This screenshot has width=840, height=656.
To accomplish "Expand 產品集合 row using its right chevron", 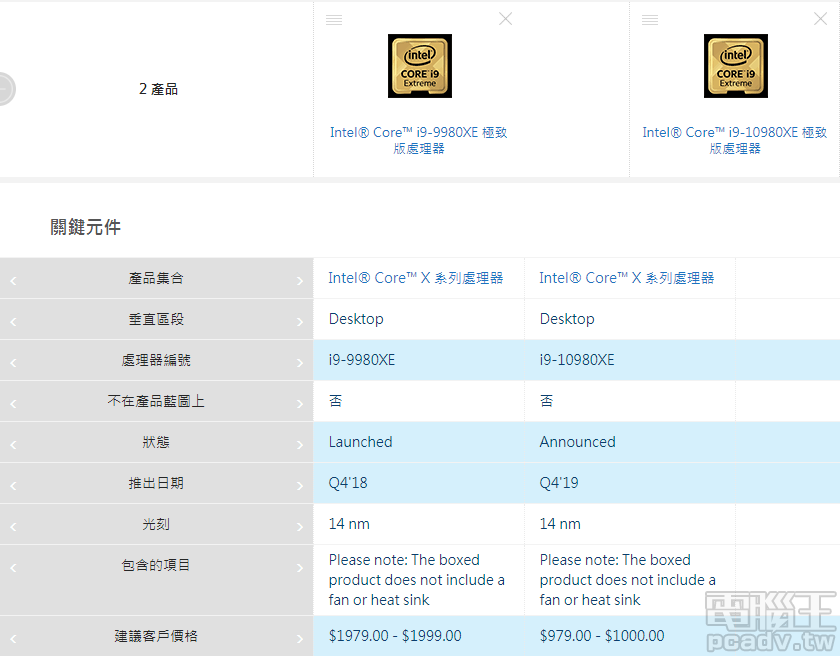I will click(298, 278).
